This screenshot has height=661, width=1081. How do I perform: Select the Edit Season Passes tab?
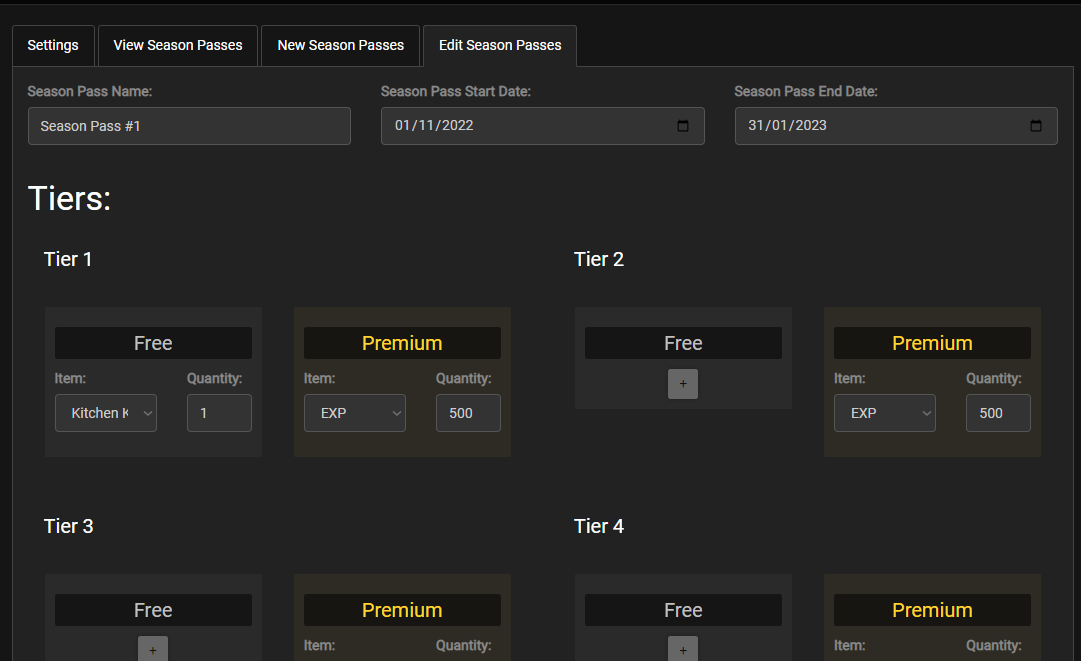click(x=500, y=46)
